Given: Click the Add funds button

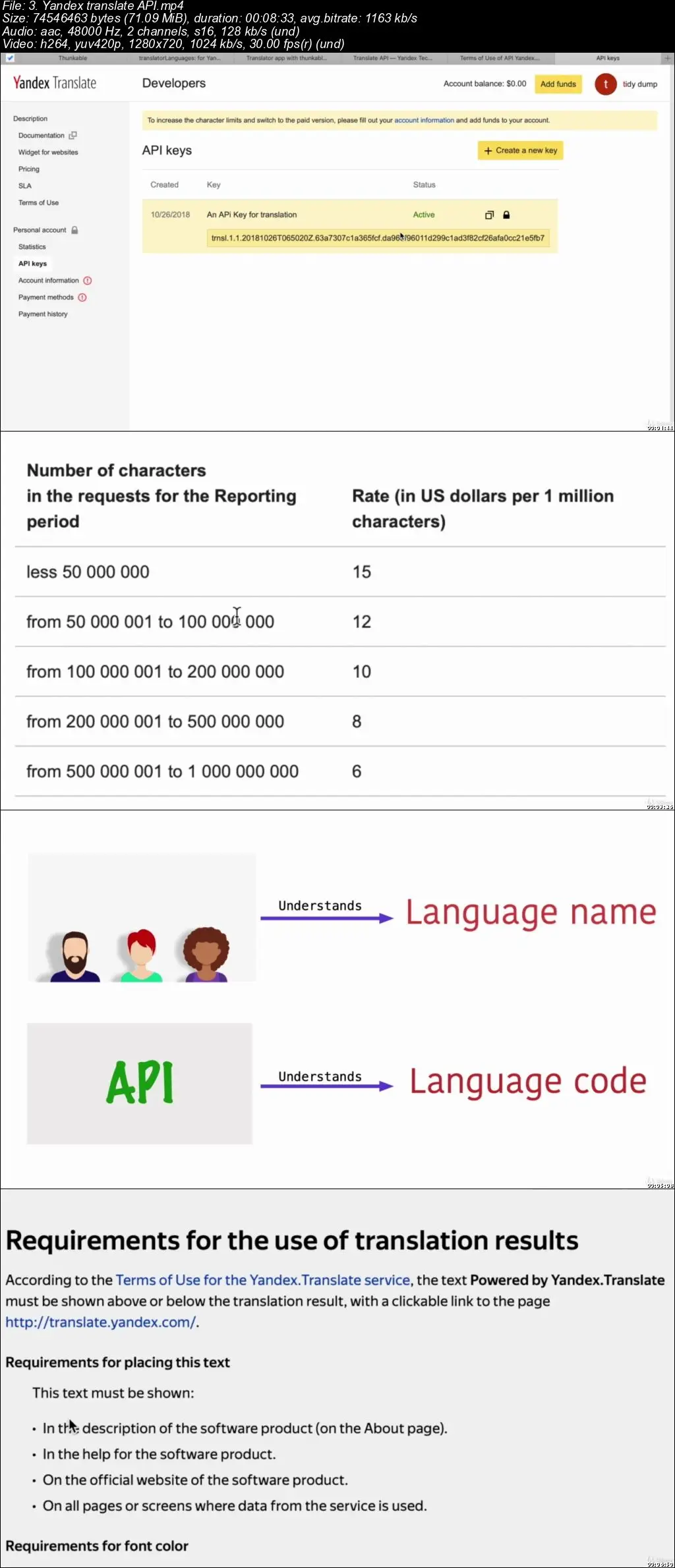Looking at the screenshot, I should click(x=558, y=84).
